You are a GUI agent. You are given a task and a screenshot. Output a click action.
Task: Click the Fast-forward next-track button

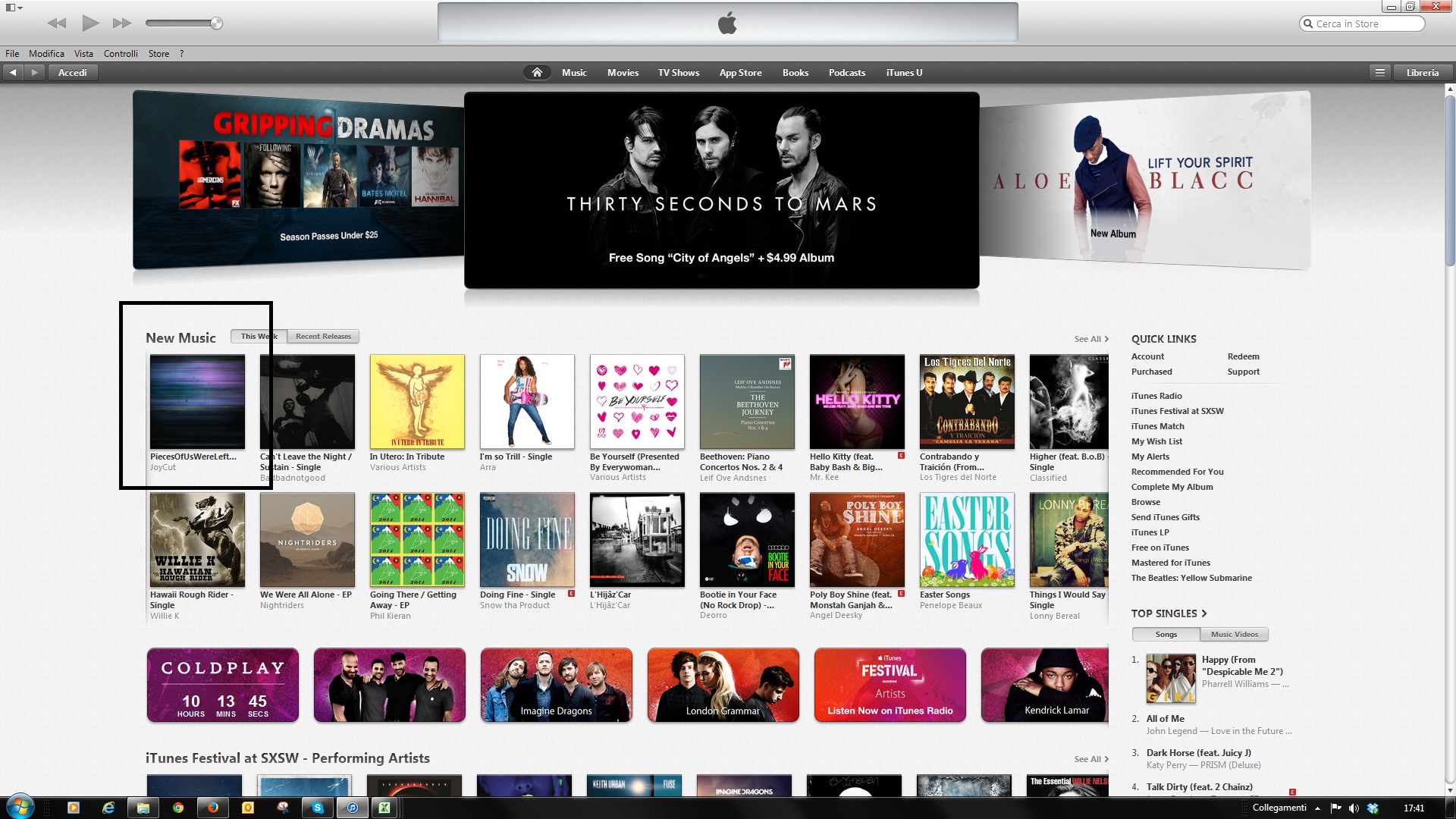(x=122, y=24)
